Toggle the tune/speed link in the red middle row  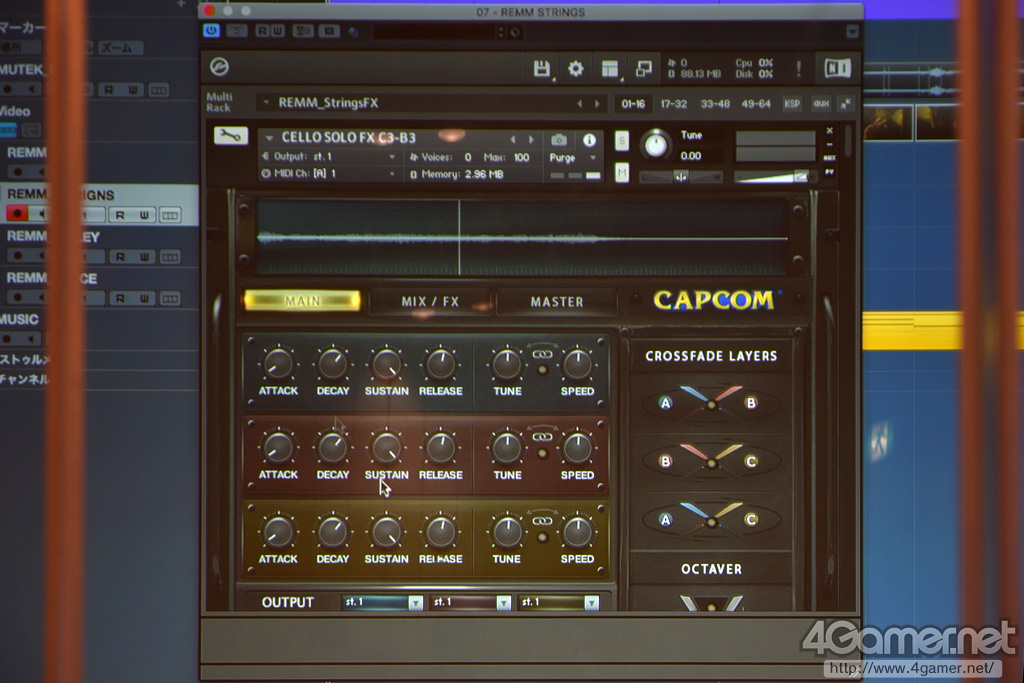pos(542,437)
